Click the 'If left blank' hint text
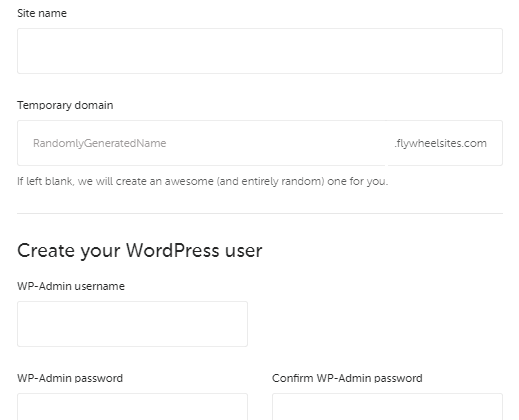The width and height of the screenshot is (519, 420). [x=203, y=181]
